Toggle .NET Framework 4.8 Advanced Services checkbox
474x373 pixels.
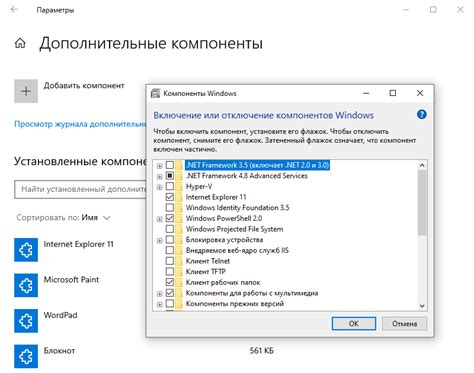(x=170, y=176)
